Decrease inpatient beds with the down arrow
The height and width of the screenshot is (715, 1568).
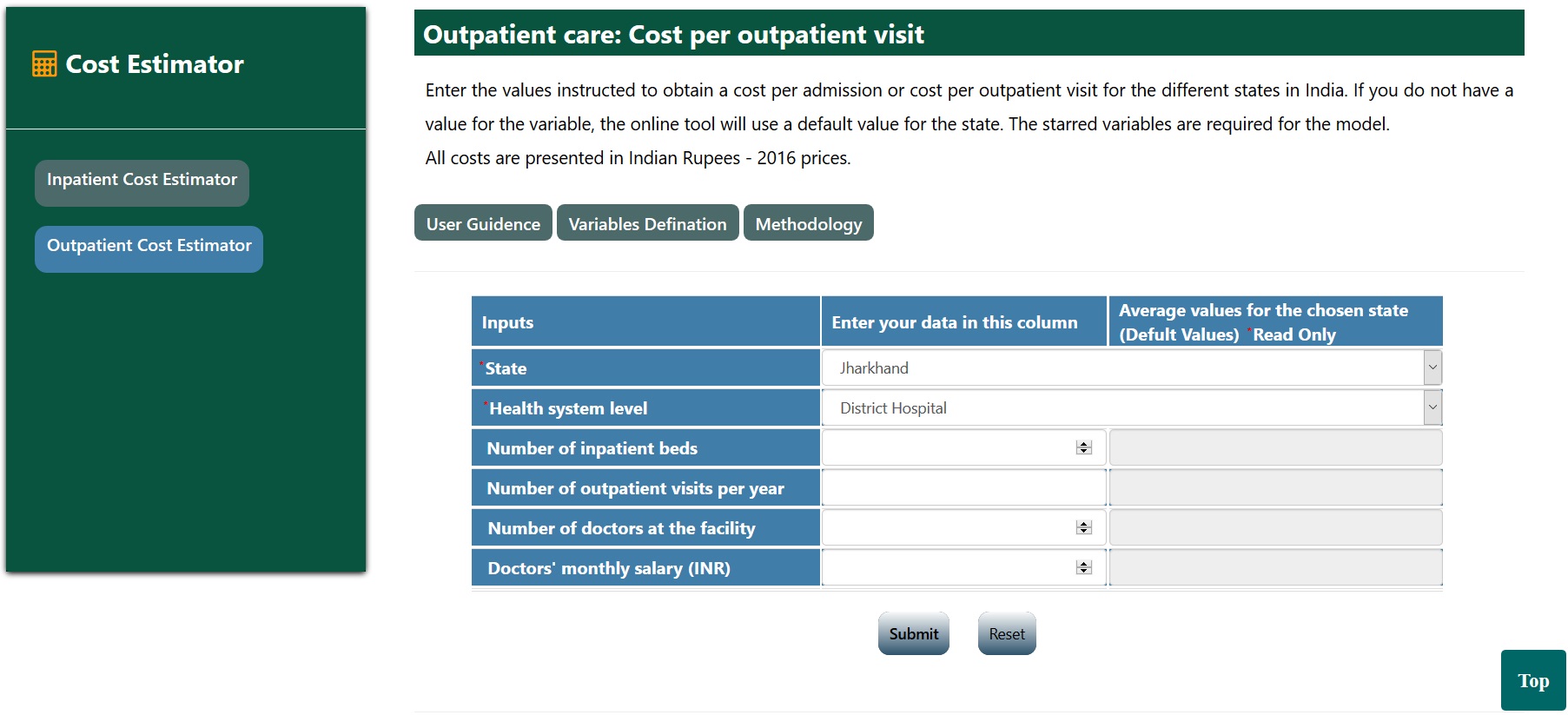coord(1083,451)
